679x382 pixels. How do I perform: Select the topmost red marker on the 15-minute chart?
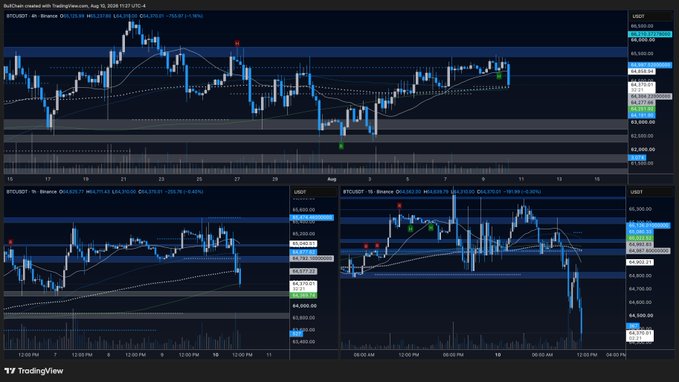[399, 206]
